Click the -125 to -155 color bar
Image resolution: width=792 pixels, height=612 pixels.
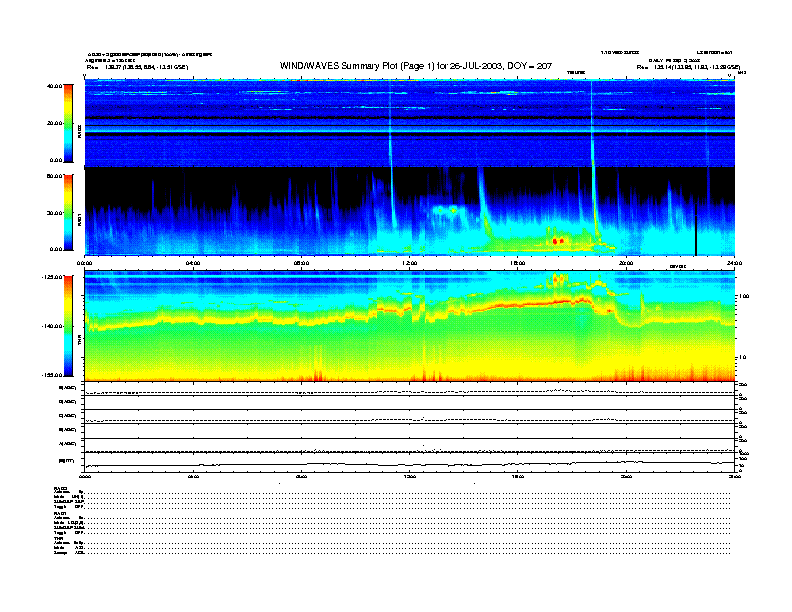click(68, 326)
